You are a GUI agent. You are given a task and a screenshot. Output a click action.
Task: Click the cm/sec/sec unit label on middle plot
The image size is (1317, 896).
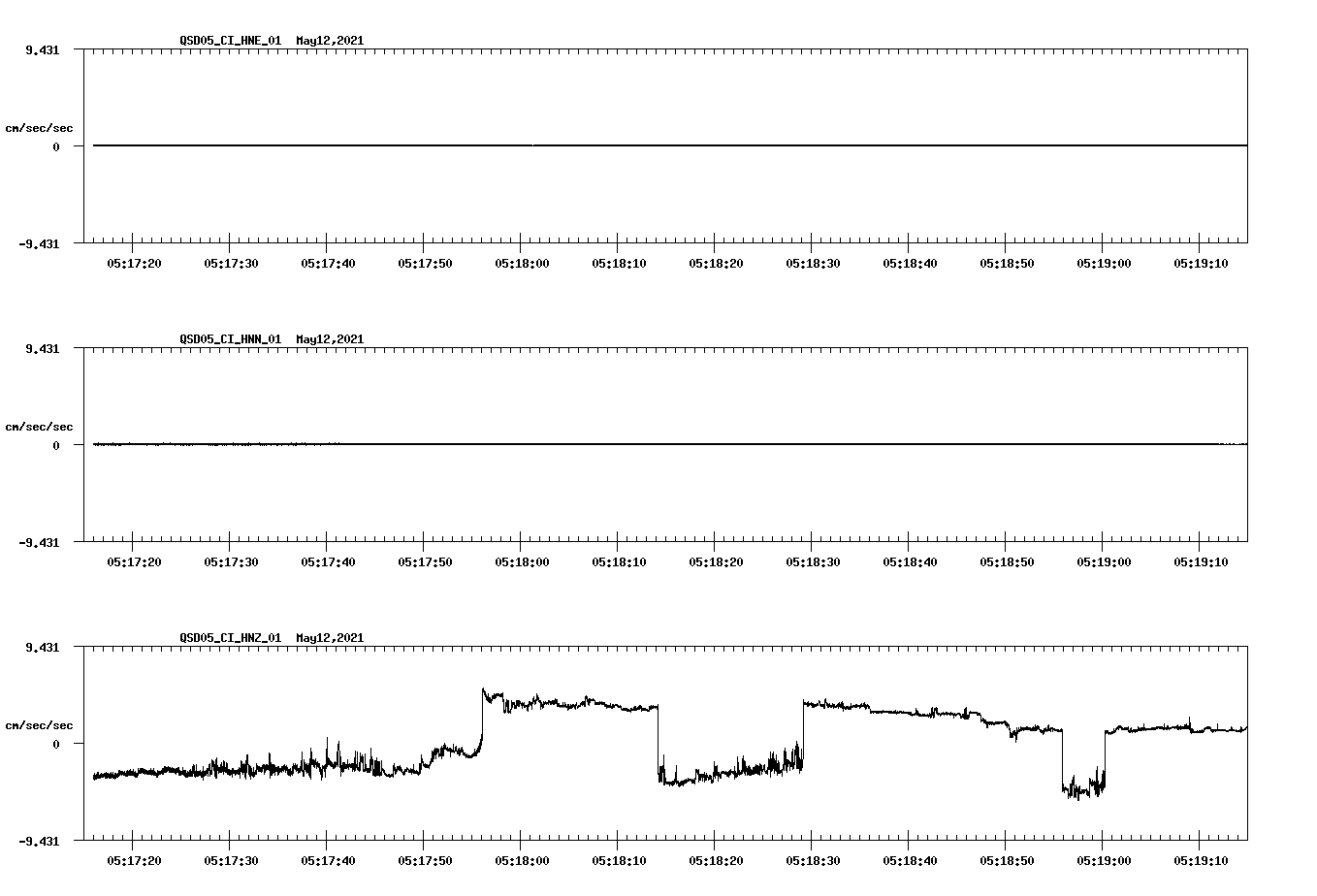40,426
